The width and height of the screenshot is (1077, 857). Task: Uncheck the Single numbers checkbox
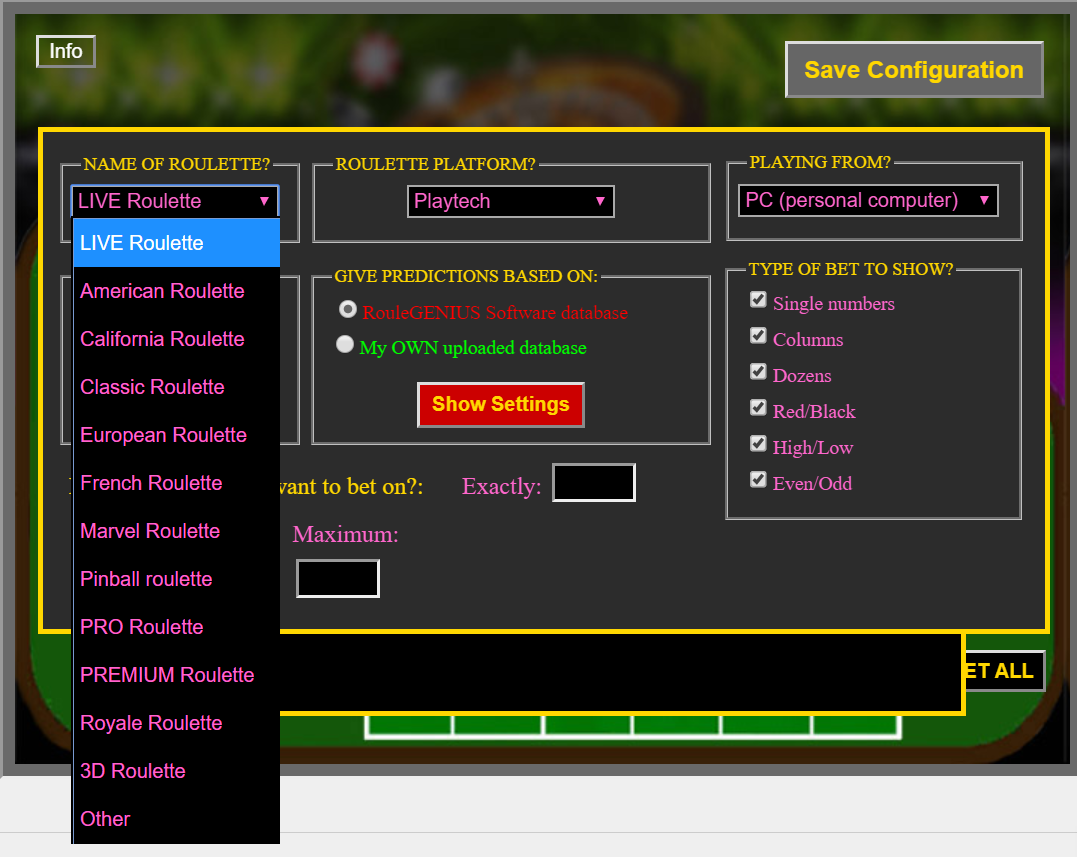(x=758, y=299)
